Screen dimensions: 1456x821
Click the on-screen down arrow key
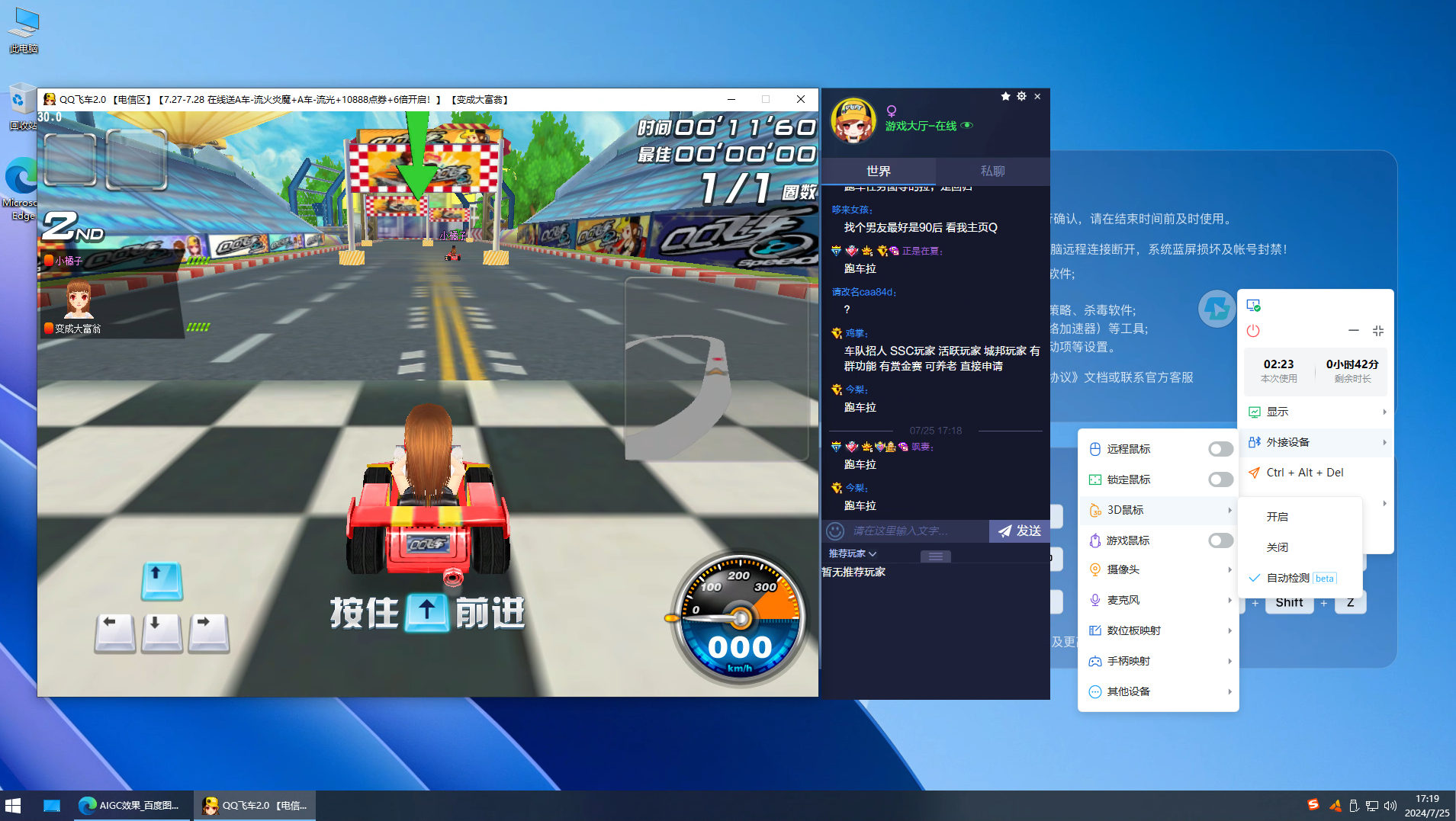click(162, 633)
